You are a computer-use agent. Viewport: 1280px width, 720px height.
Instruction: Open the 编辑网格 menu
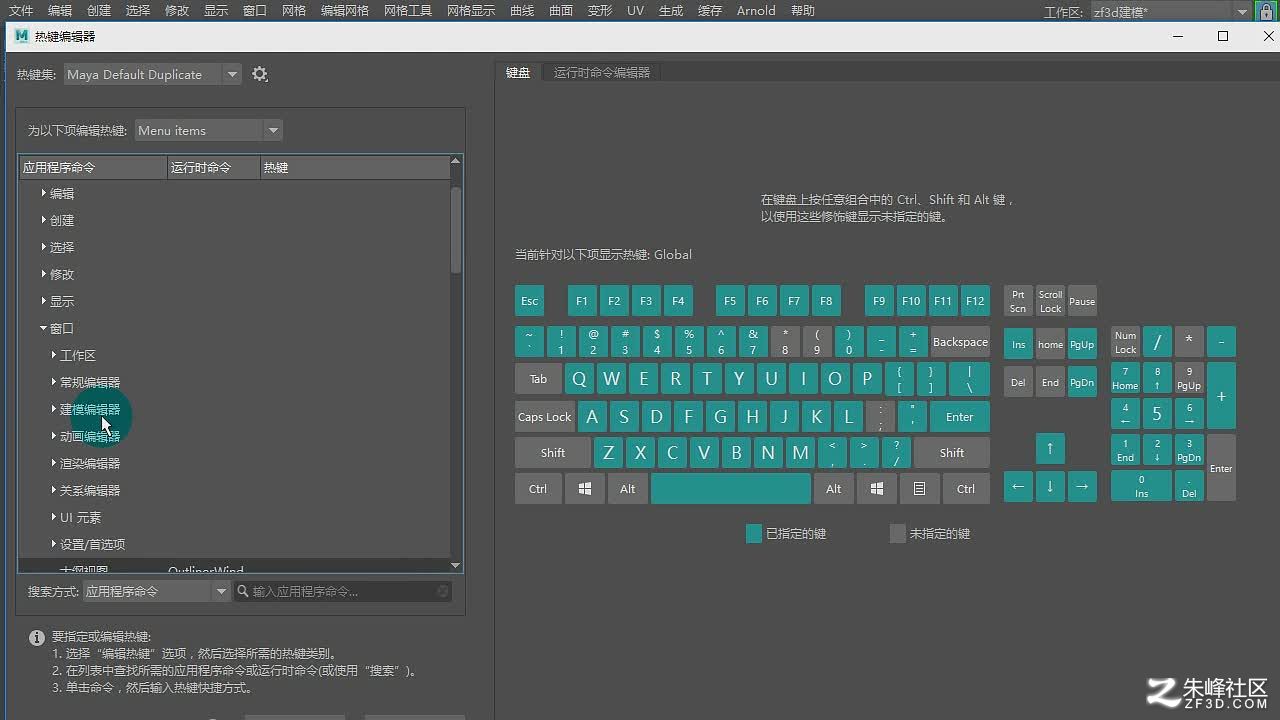click(345, 10)
